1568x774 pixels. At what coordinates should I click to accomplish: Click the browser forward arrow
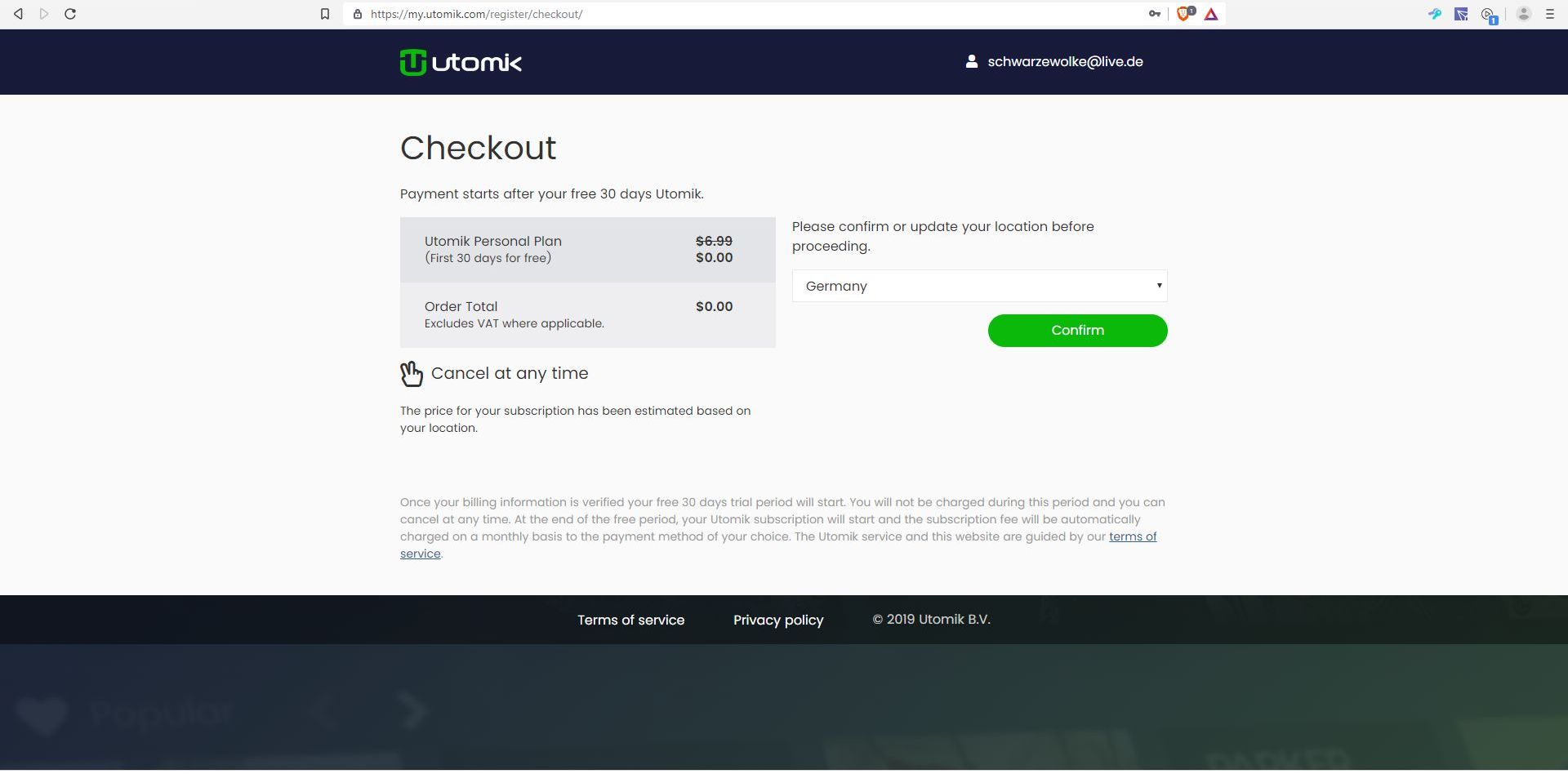(x=44, y=14)
